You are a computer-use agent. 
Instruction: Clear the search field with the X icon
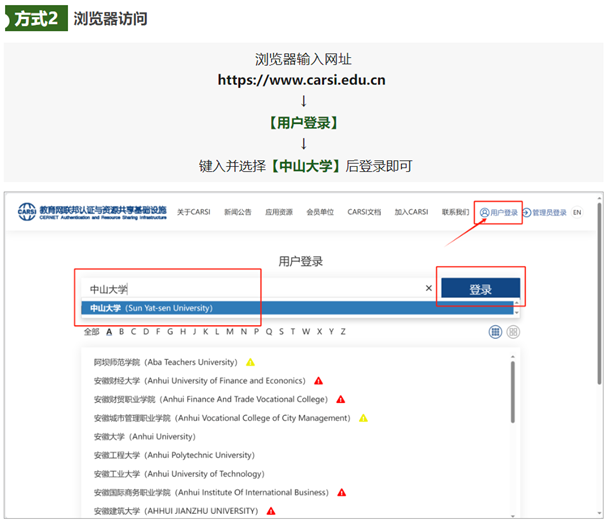(428, 288)
